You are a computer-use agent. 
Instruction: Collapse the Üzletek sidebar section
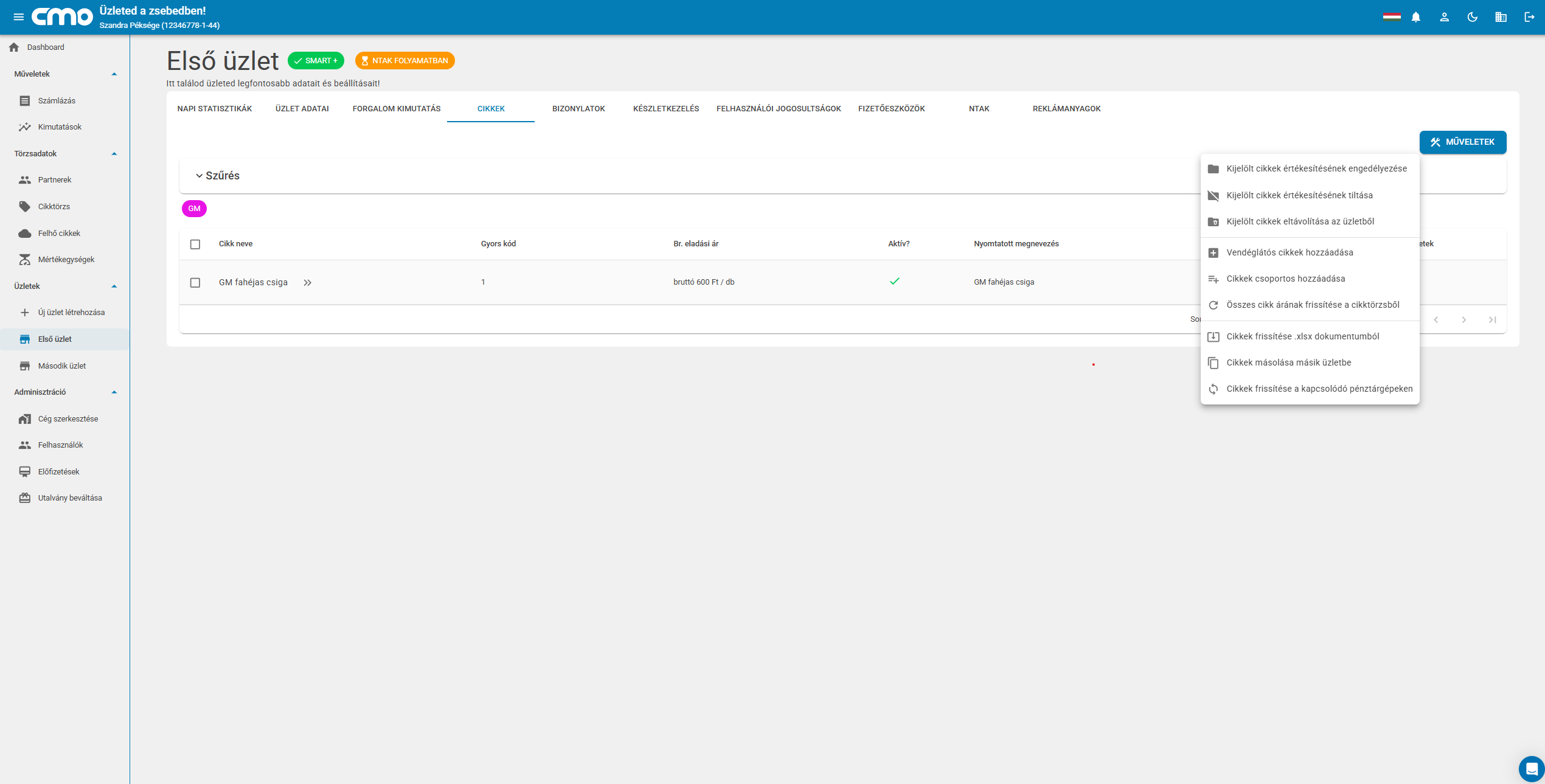tap(114, 286)
